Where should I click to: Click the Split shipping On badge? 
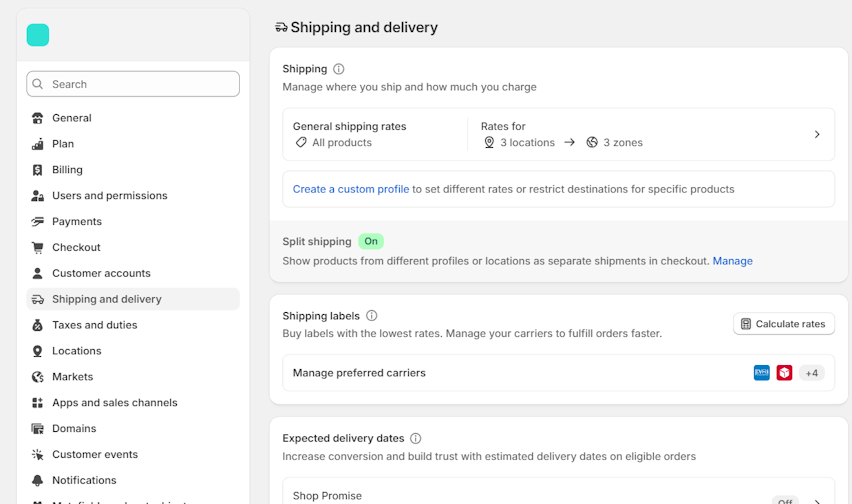(x=371, y=241)
